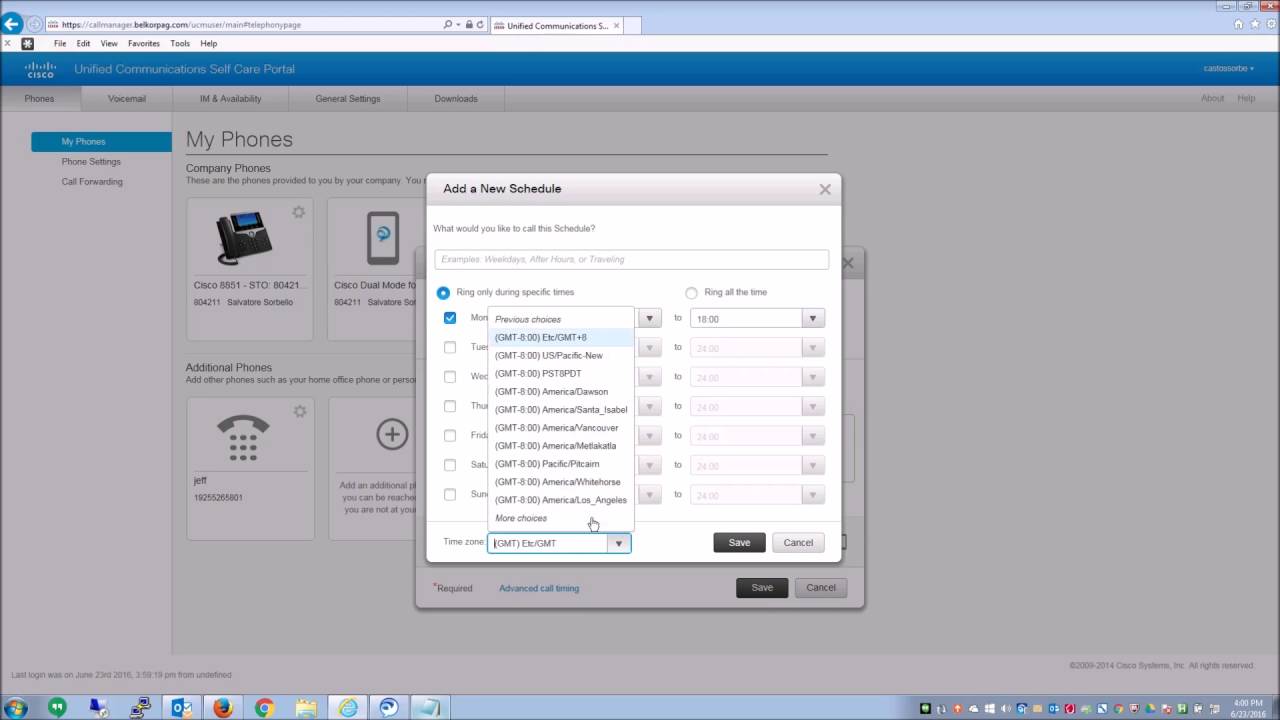This screenshot has height=720, width=1280.
Task: Click the Internet Explorer back arrow
Action: pos(12,24)
